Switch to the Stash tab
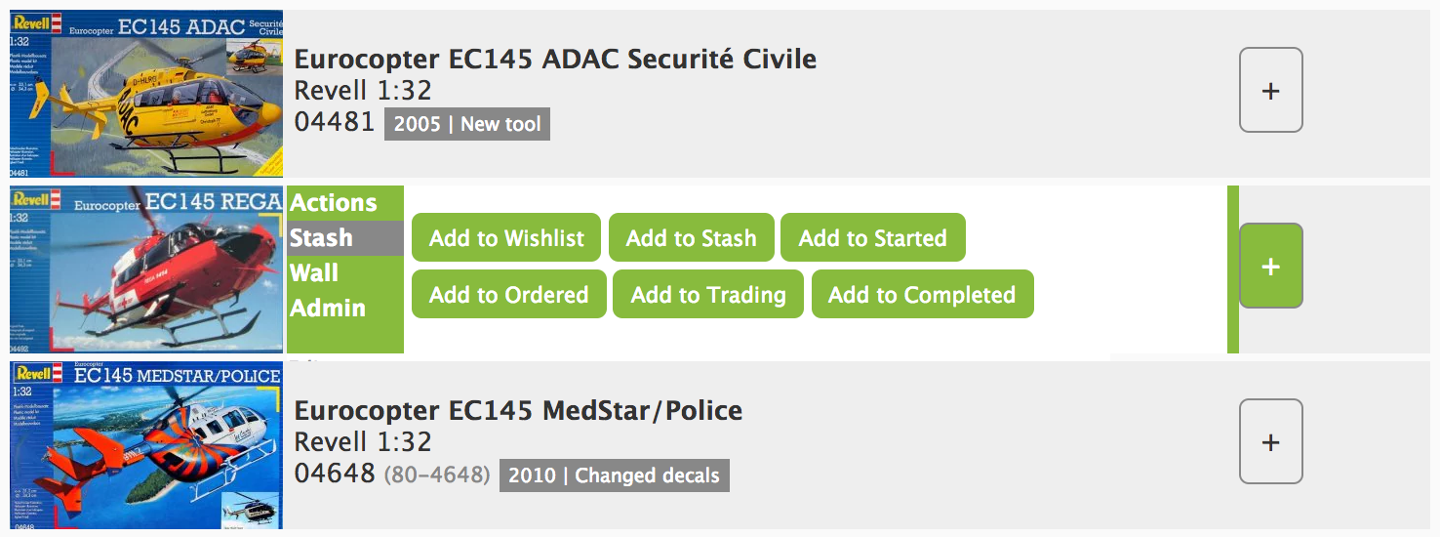 click(x=321, y=238)
